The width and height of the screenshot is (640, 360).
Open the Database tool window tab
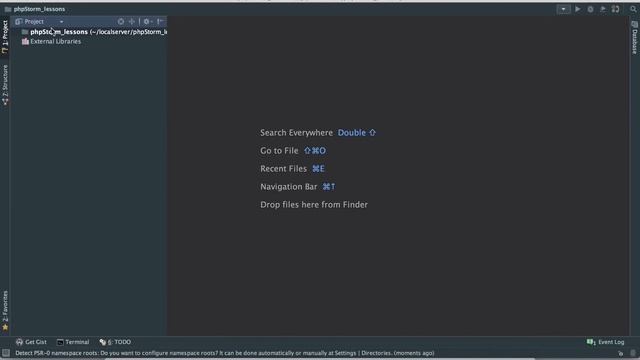[635, 38]
